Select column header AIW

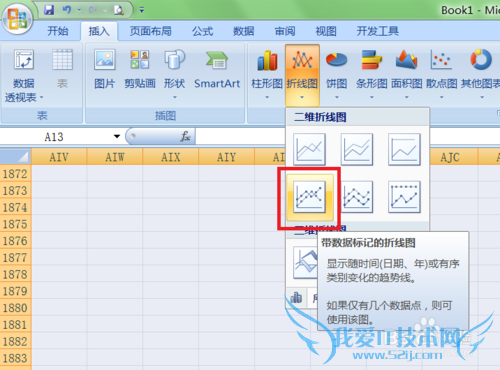click(x=115, y=157)
